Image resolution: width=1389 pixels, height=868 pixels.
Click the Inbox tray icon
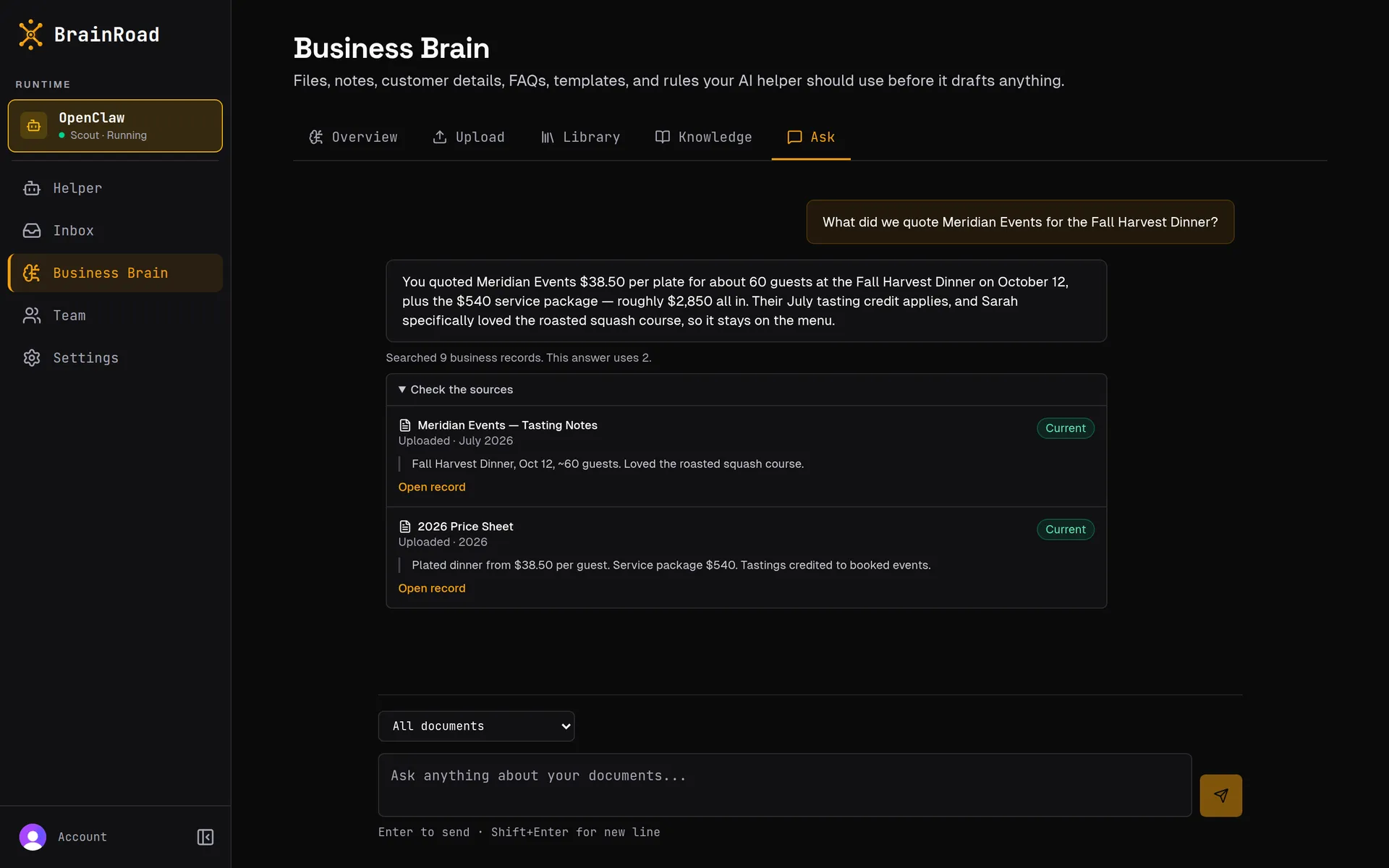pos(32,231)
